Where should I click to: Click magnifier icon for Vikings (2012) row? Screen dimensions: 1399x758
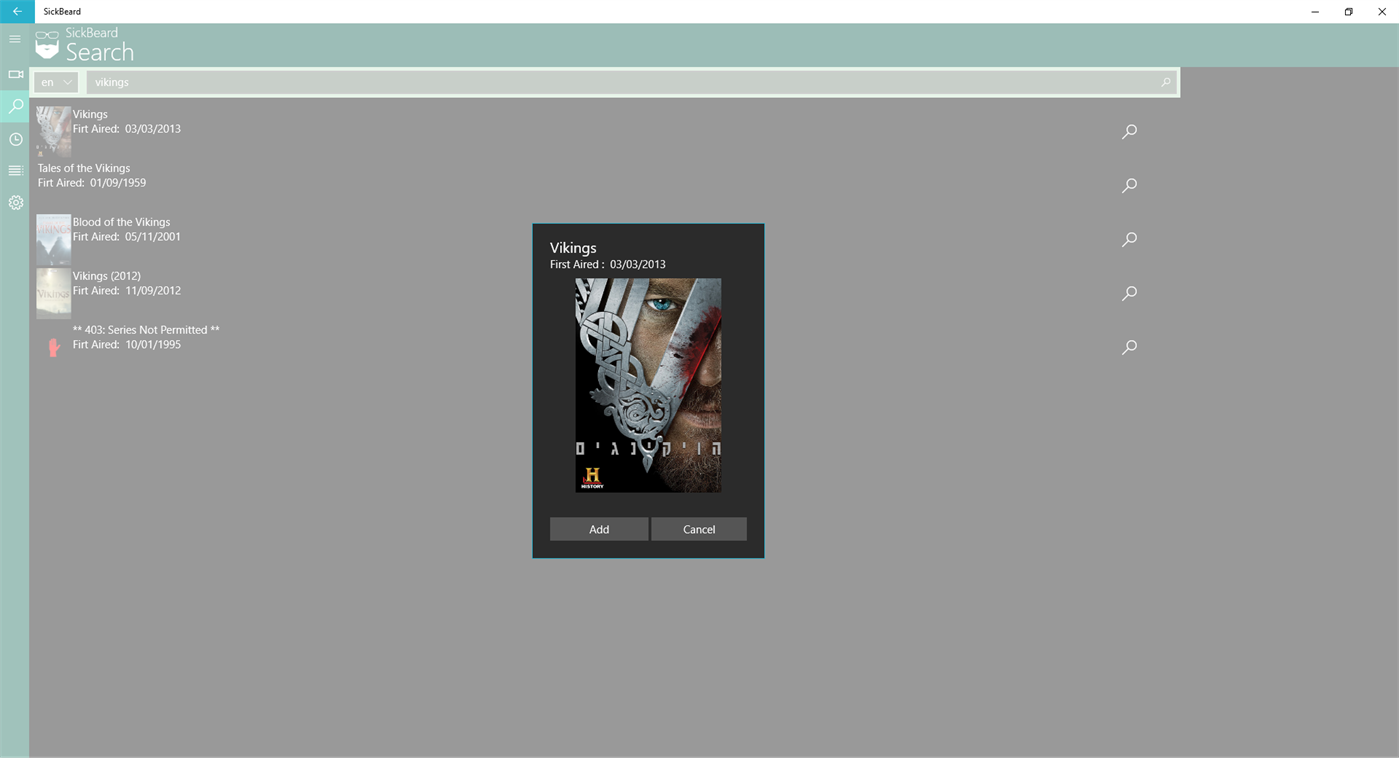point(1129,293)
